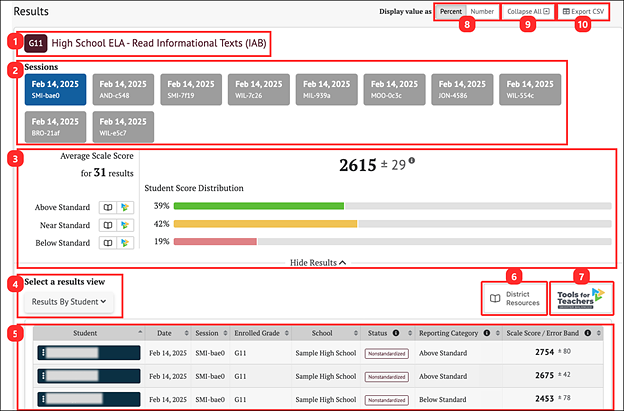Open Tools for Teachers for Below Standard
The width and height of the screenshot is (624, 411).
point(123,243)
